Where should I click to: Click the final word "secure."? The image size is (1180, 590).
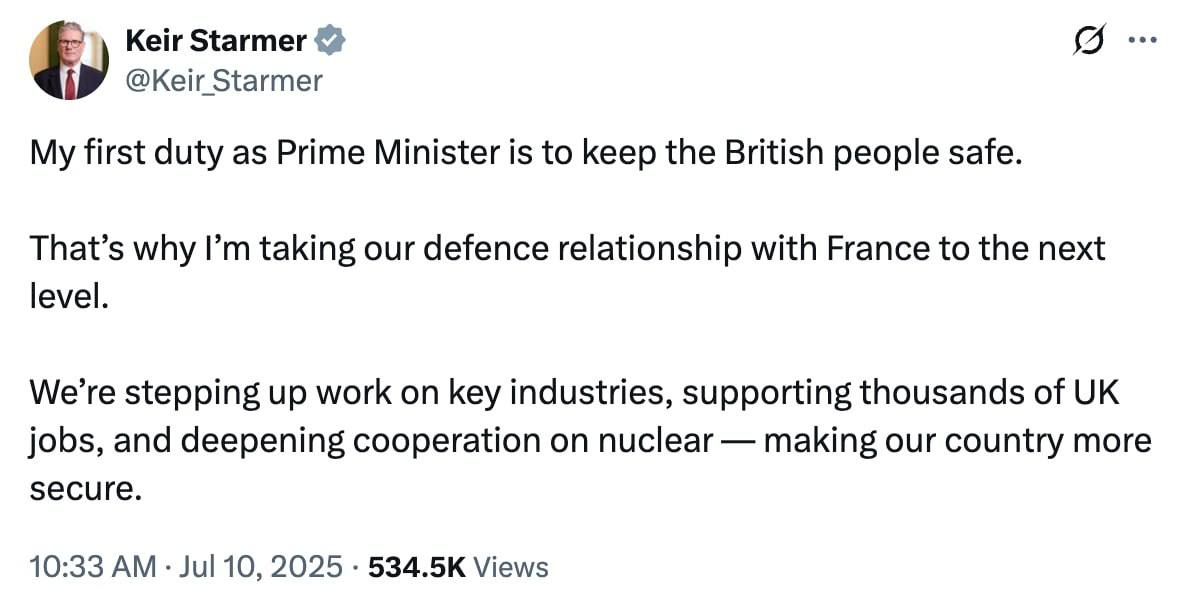82,489
